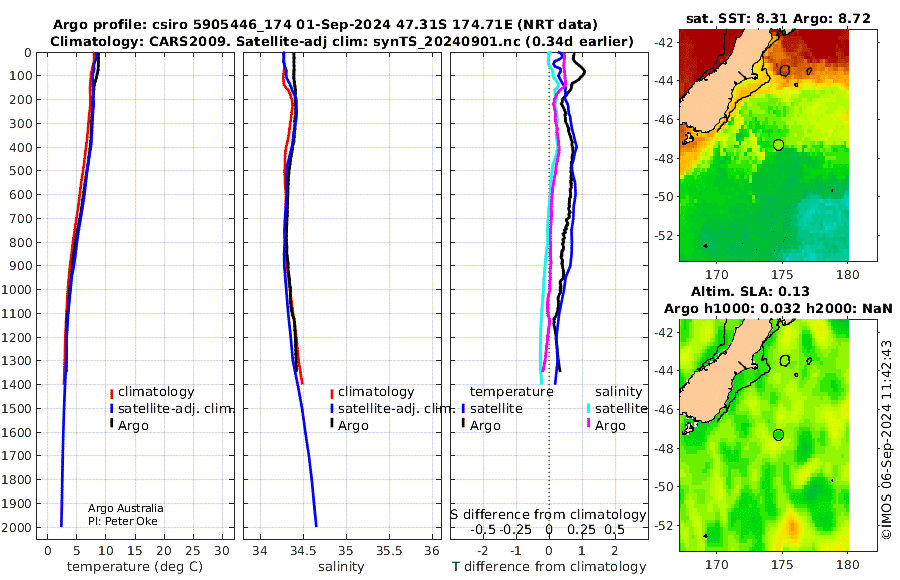Click the black Argo temperature legend marker in difference plot
Image resolution: width=900 pixels, height=580 pixels.
coord(463,424)
